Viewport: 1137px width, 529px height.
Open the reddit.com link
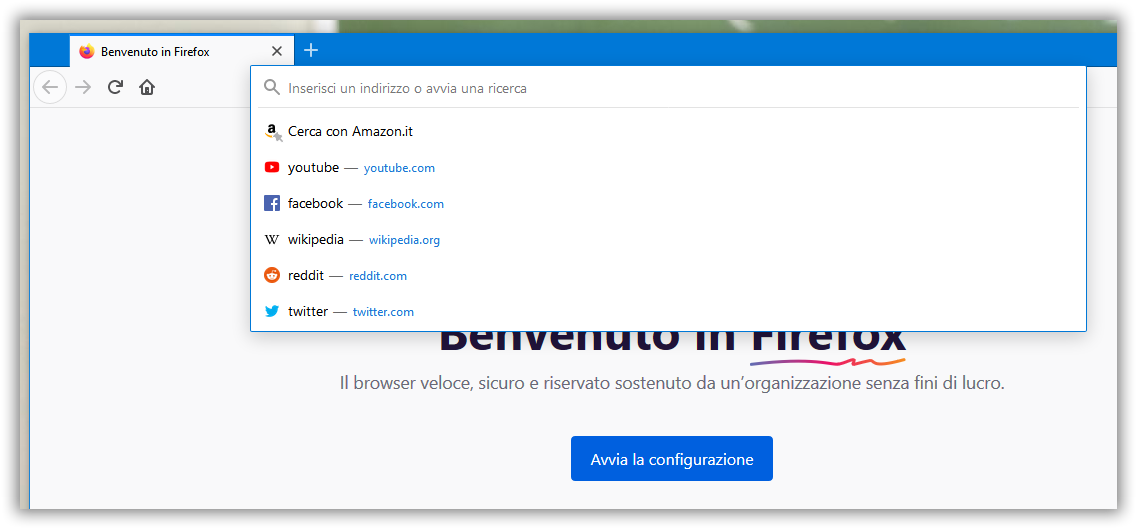pos(378,276)
